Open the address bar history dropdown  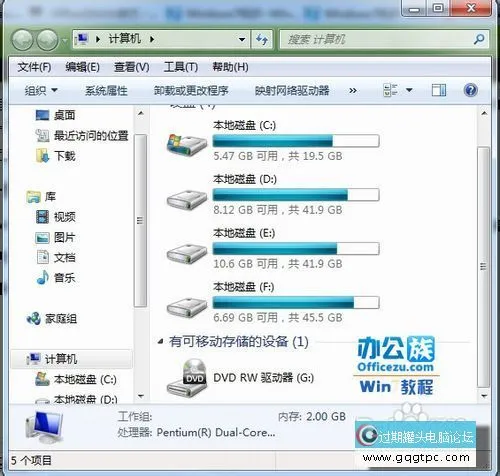242,40
